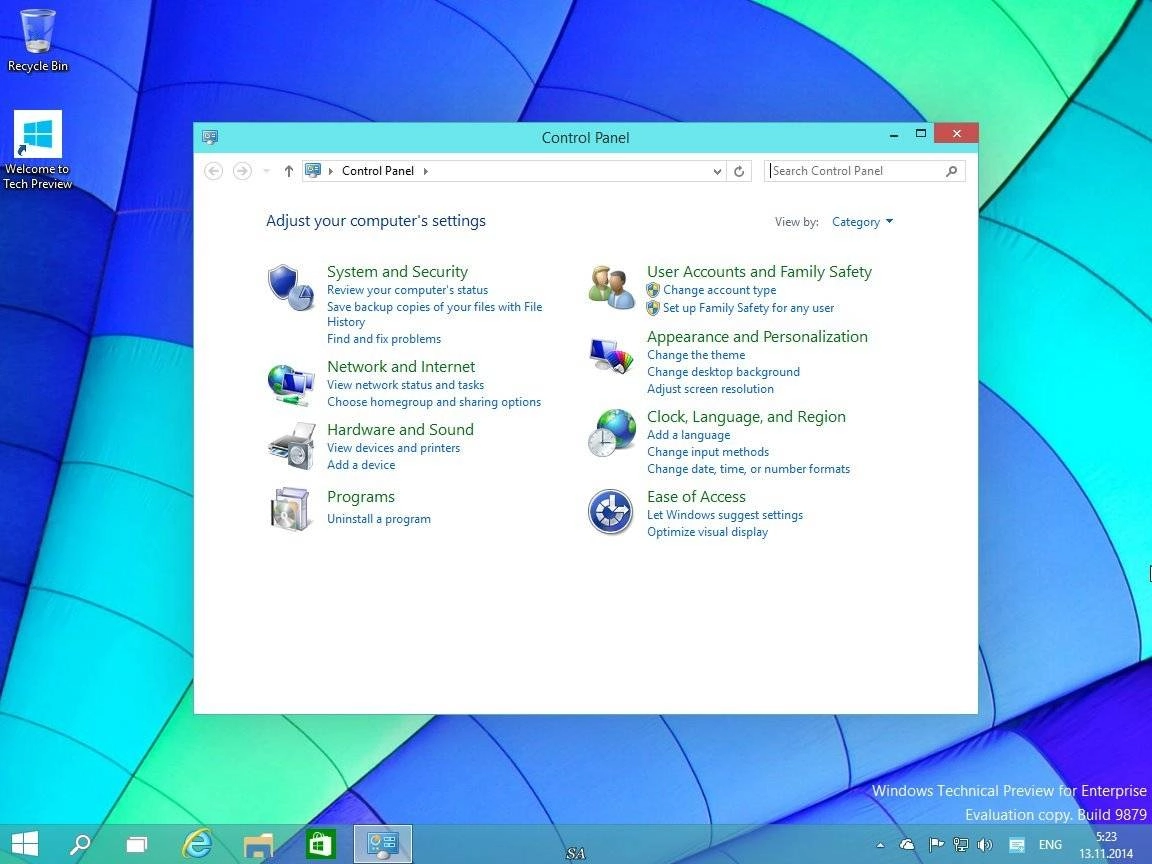
Task: Click Adjust screen resolution
Action: 710,389
